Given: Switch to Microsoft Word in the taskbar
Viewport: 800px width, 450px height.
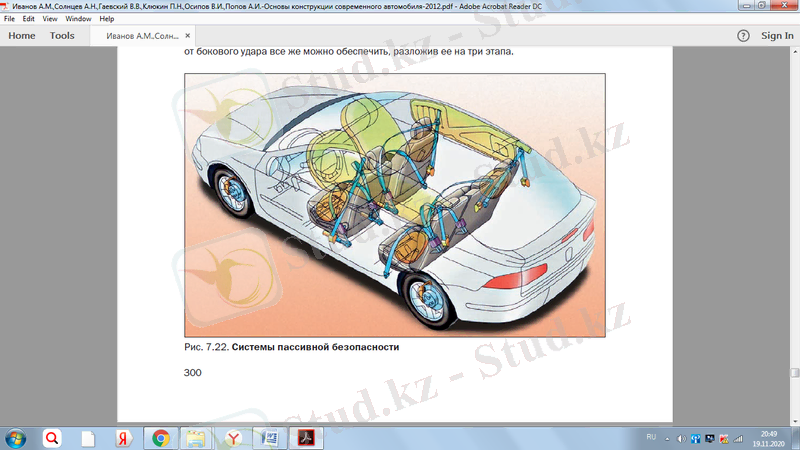Looking at the screenshot, I should [269, 438].
